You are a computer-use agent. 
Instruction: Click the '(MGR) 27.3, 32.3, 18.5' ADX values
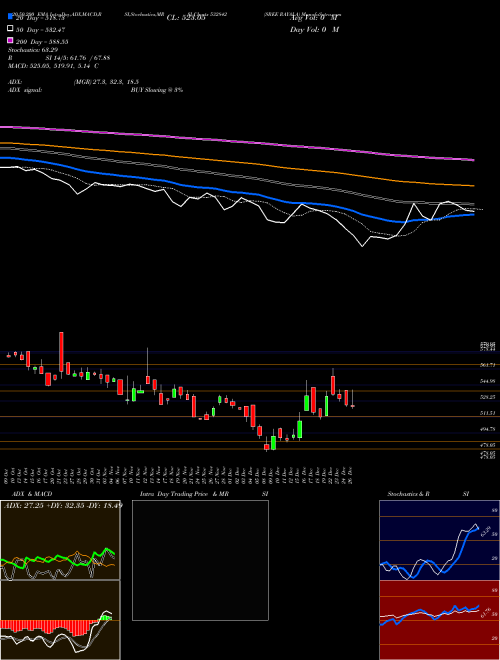click(x=106, y=82)
